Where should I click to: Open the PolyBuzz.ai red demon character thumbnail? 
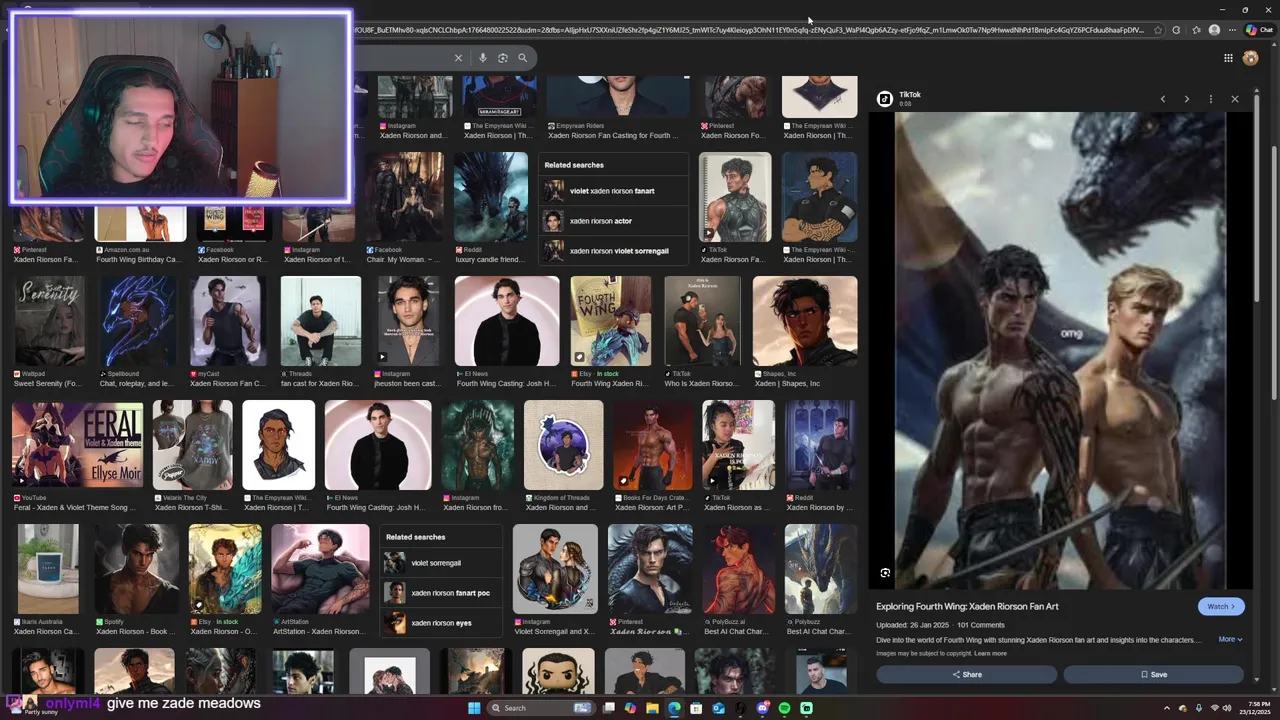coord(739,569)
